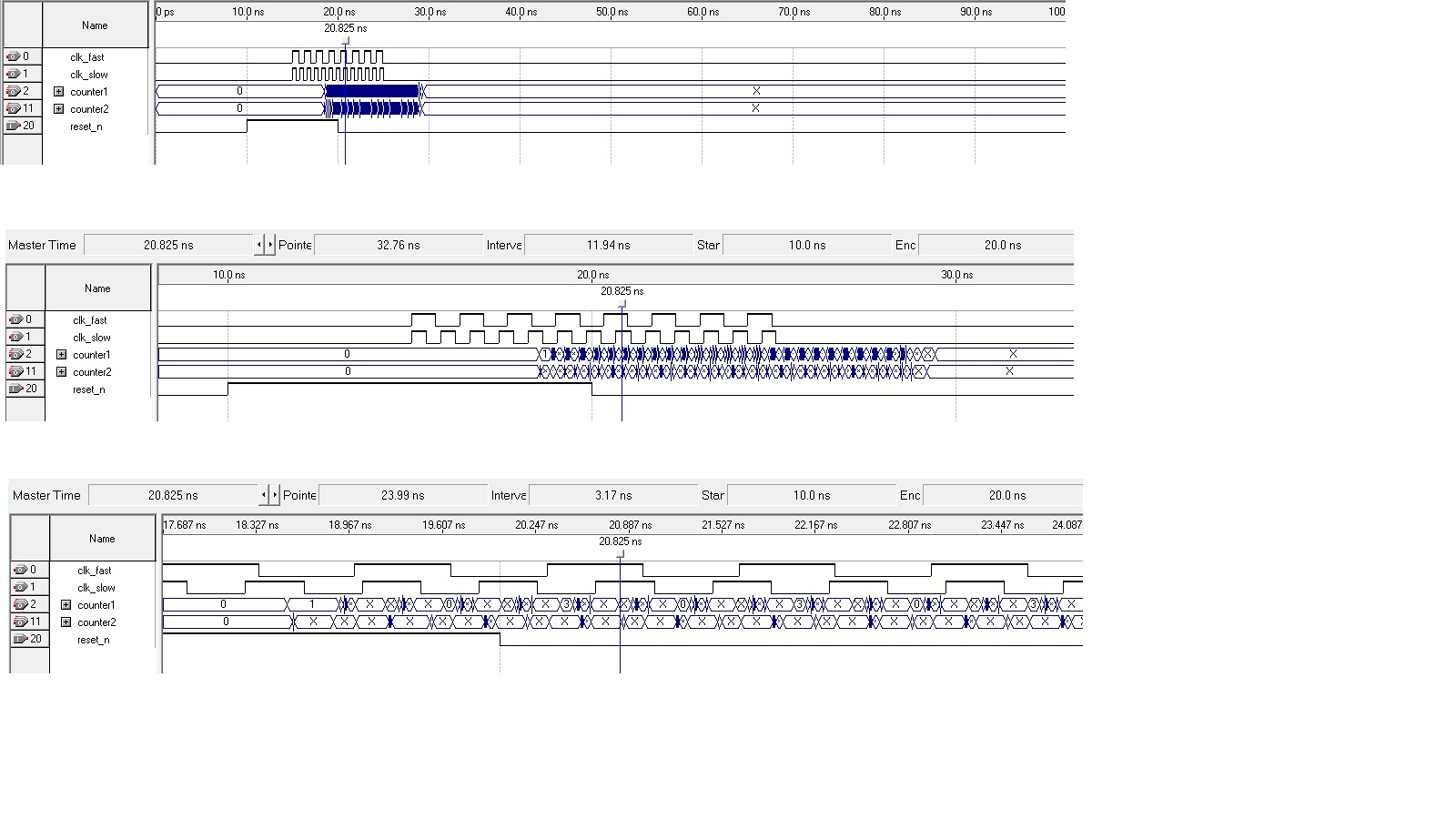Viewport: 1456px width, 819px height.
Task: Click clk_slow signal icon in bottom waveform
Action: coord(20,587)
